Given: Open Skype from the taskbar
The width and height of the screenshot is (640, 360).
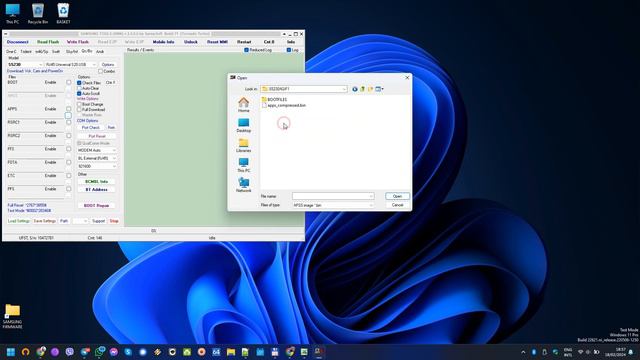Looking at the screenshot, I should click(x=128, y=352).
